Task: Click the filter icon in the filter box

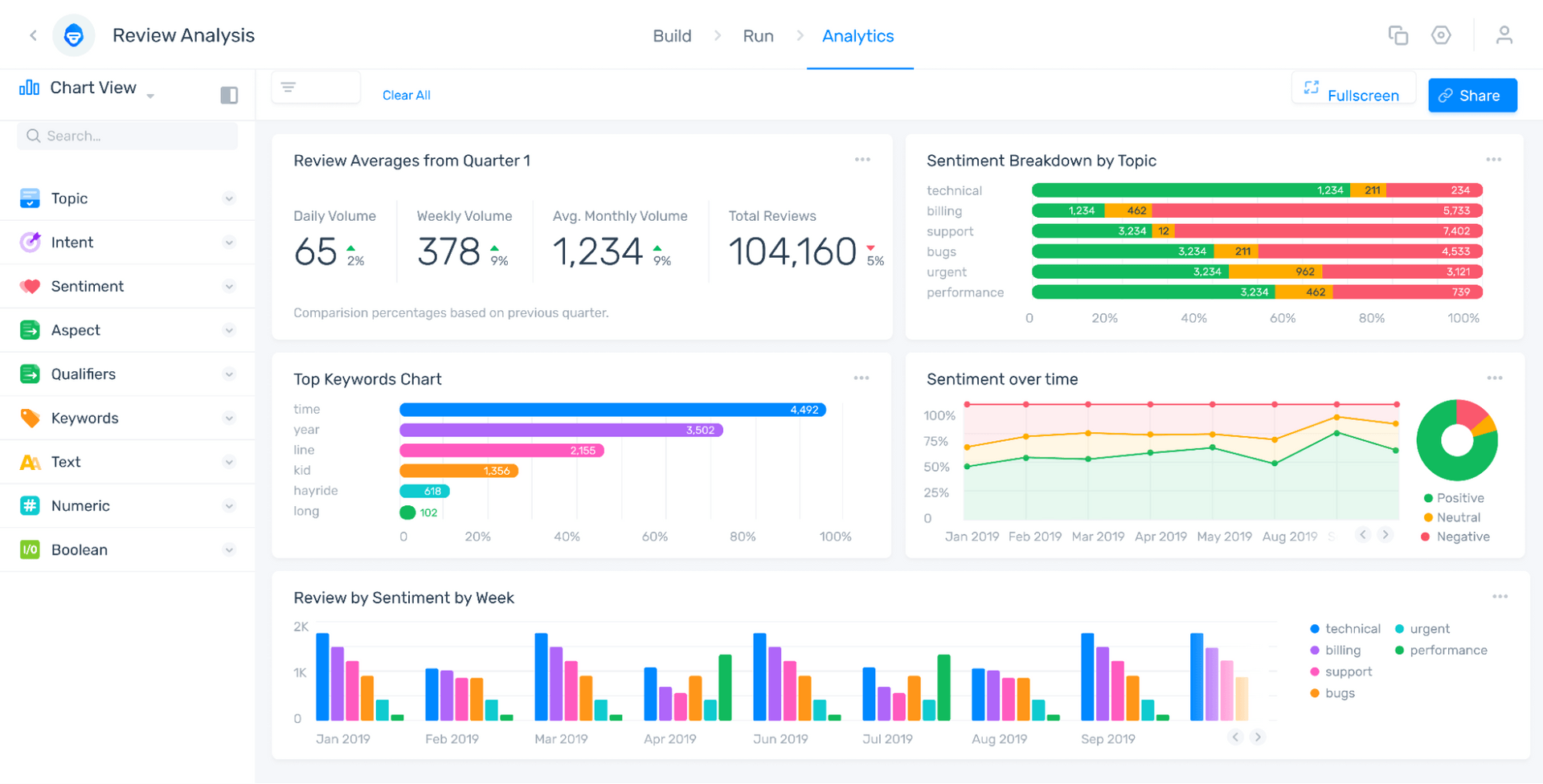Action: coord(289,88)
